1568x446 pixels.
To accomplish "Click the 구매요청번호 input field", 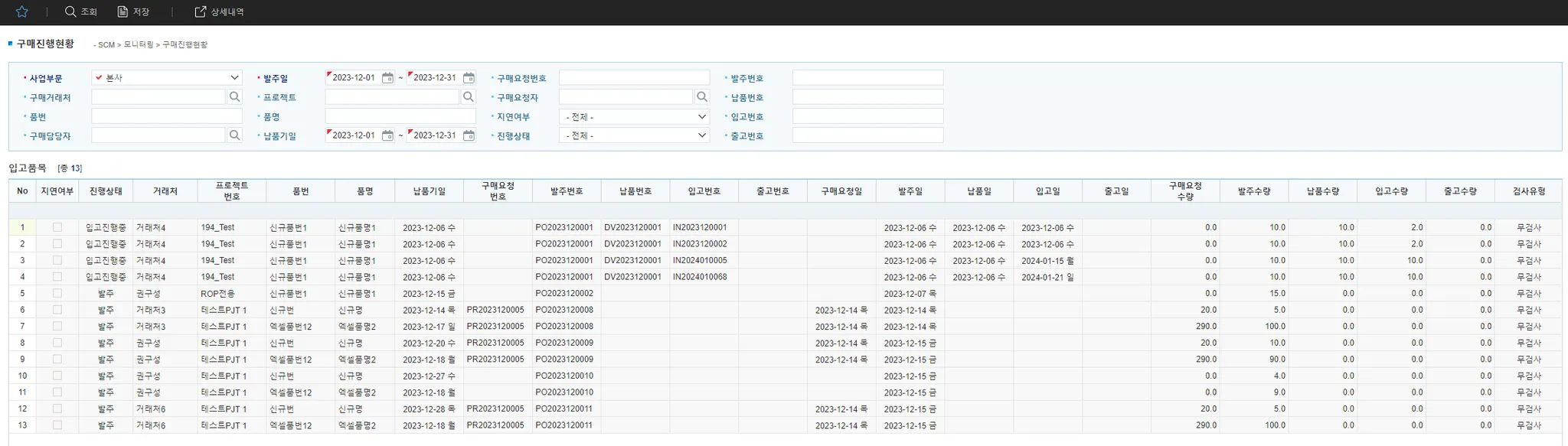I will (635, 78).
